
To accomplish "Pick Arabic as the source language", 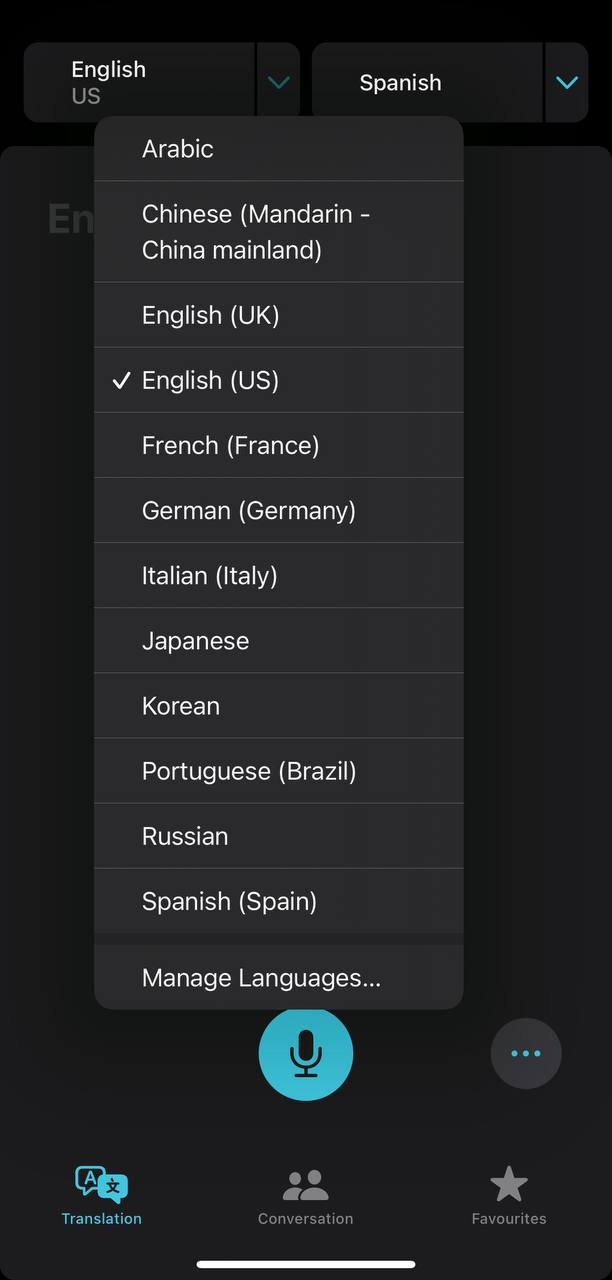I will pos(279,149).
